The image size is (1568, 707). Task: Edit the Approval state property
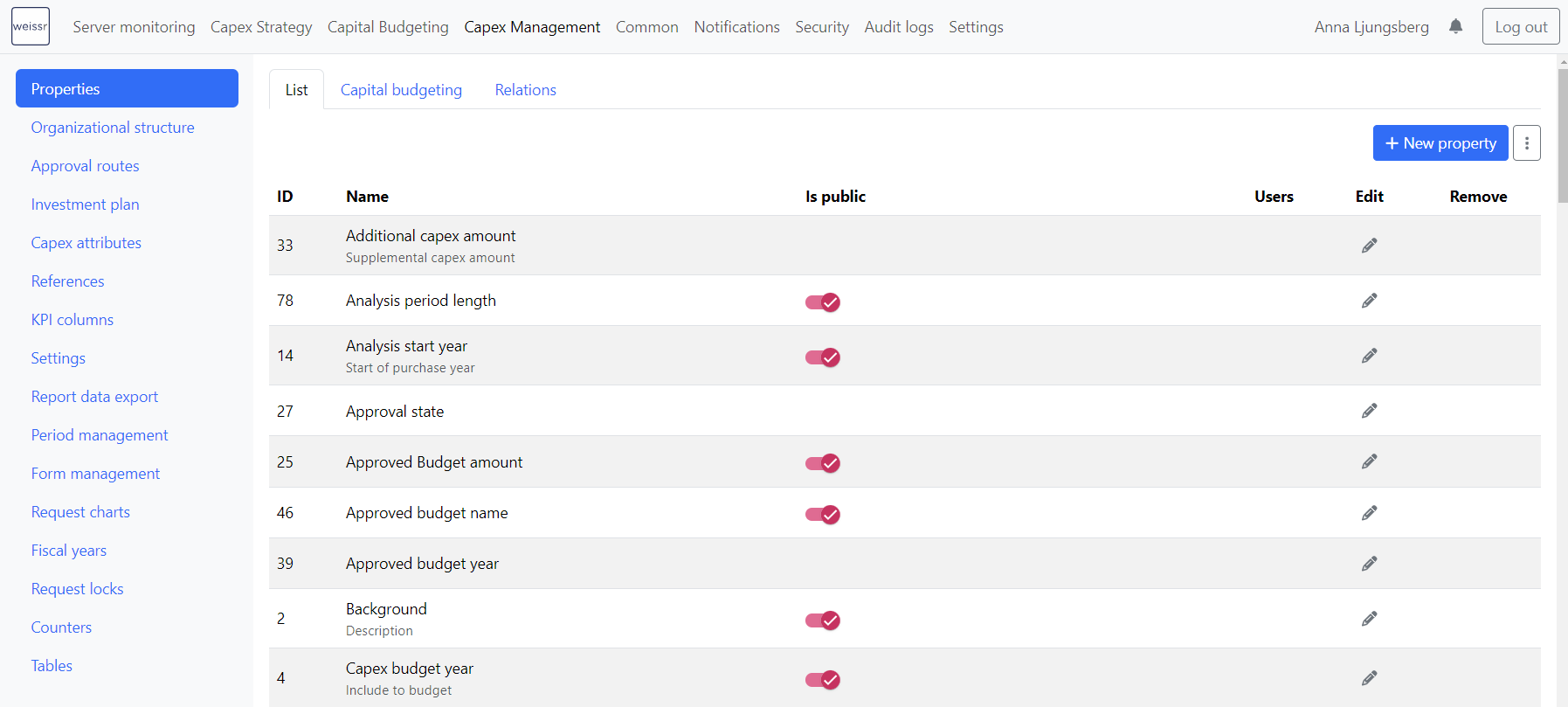1369,411
